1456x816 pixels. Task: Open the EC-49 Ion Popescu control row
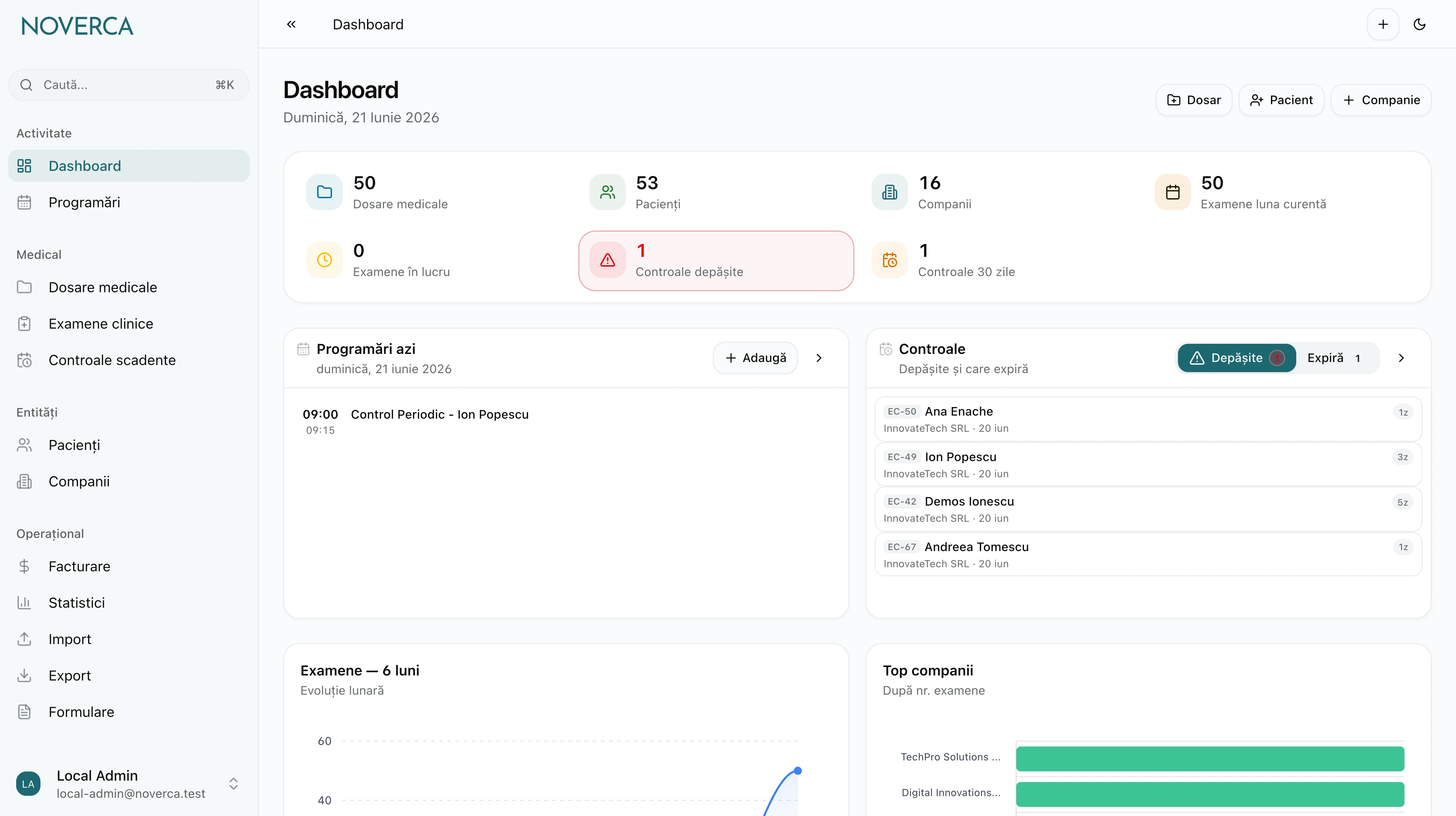1148,464
